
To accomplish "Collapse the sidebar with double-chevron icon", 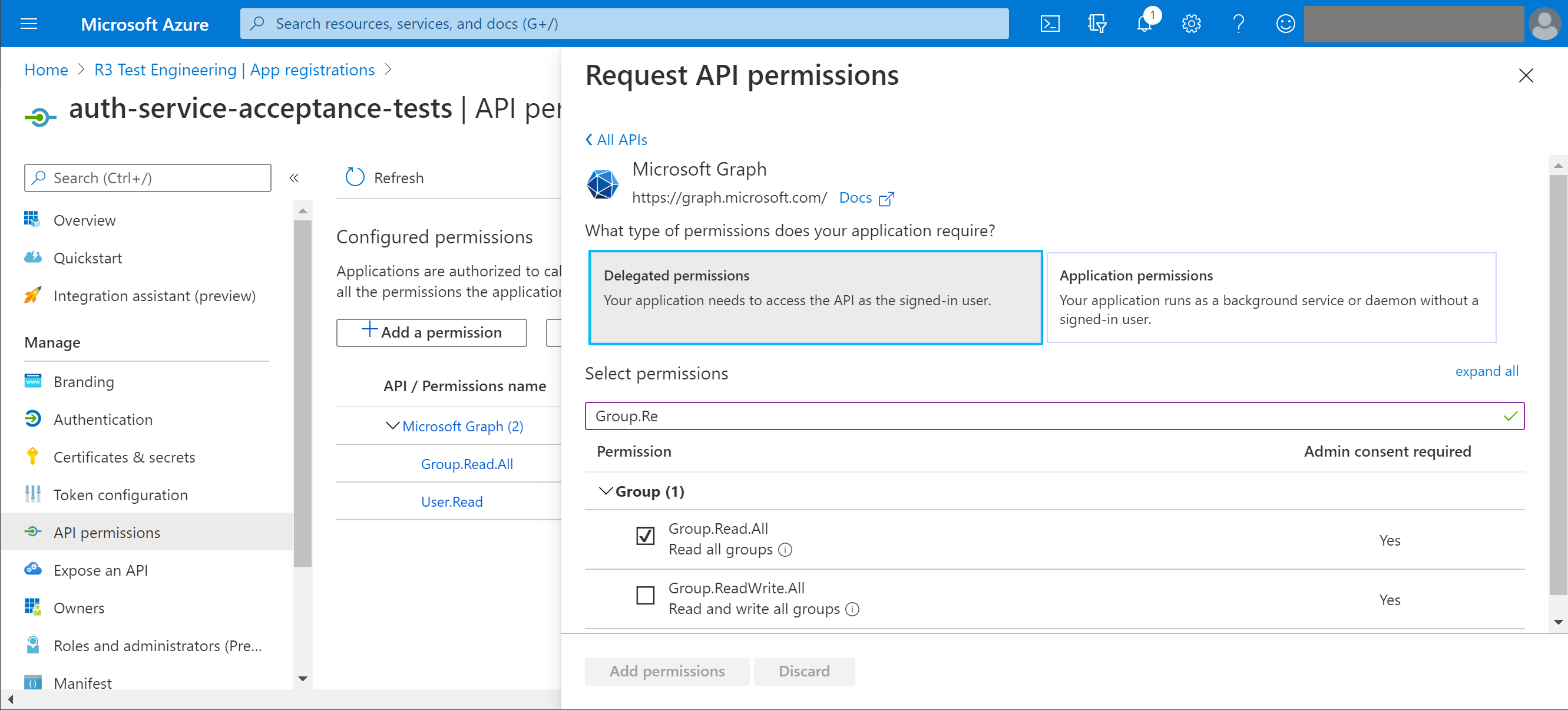I will click(294, 178).
